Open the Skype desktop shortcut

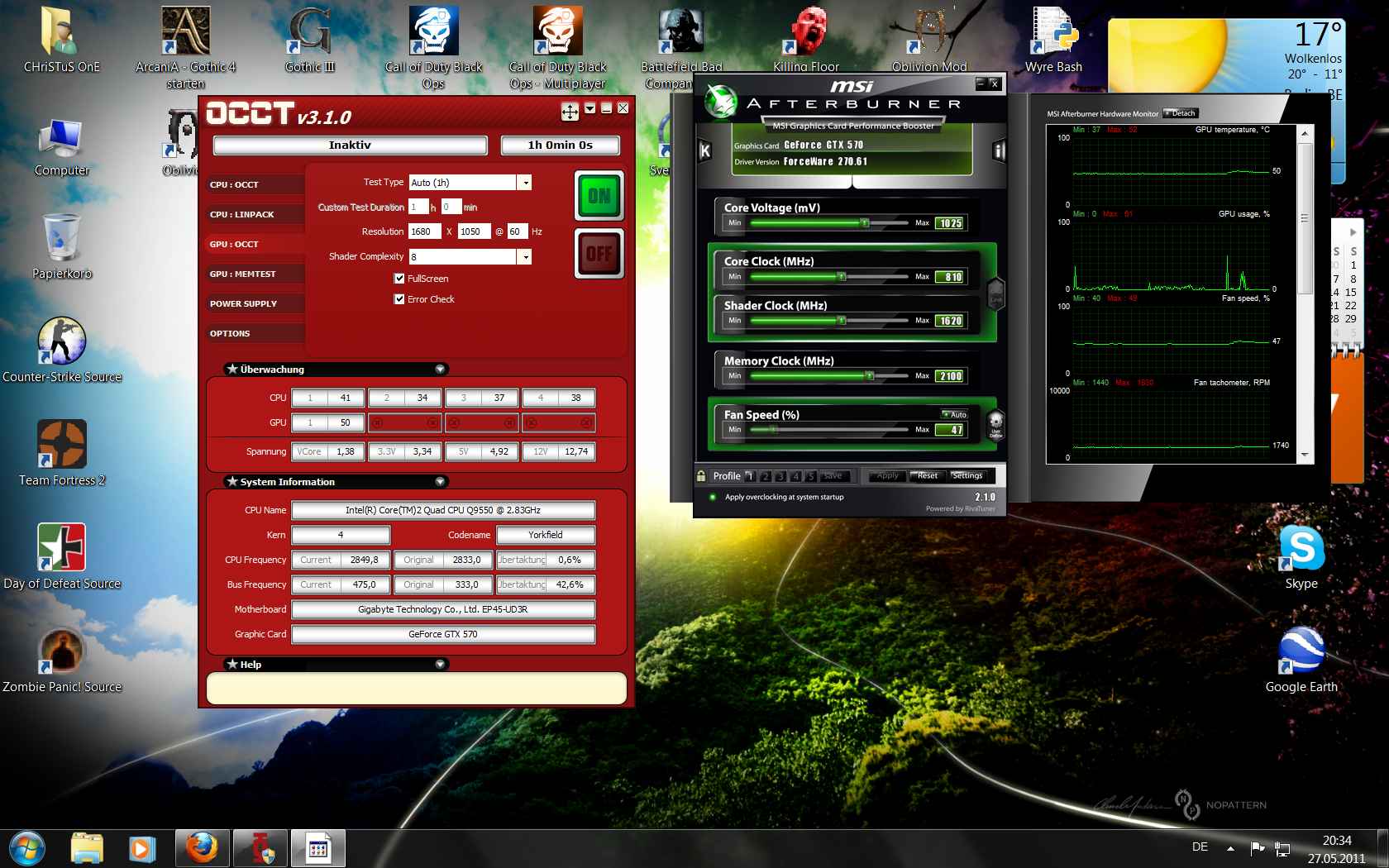[x=1301, y=557]
